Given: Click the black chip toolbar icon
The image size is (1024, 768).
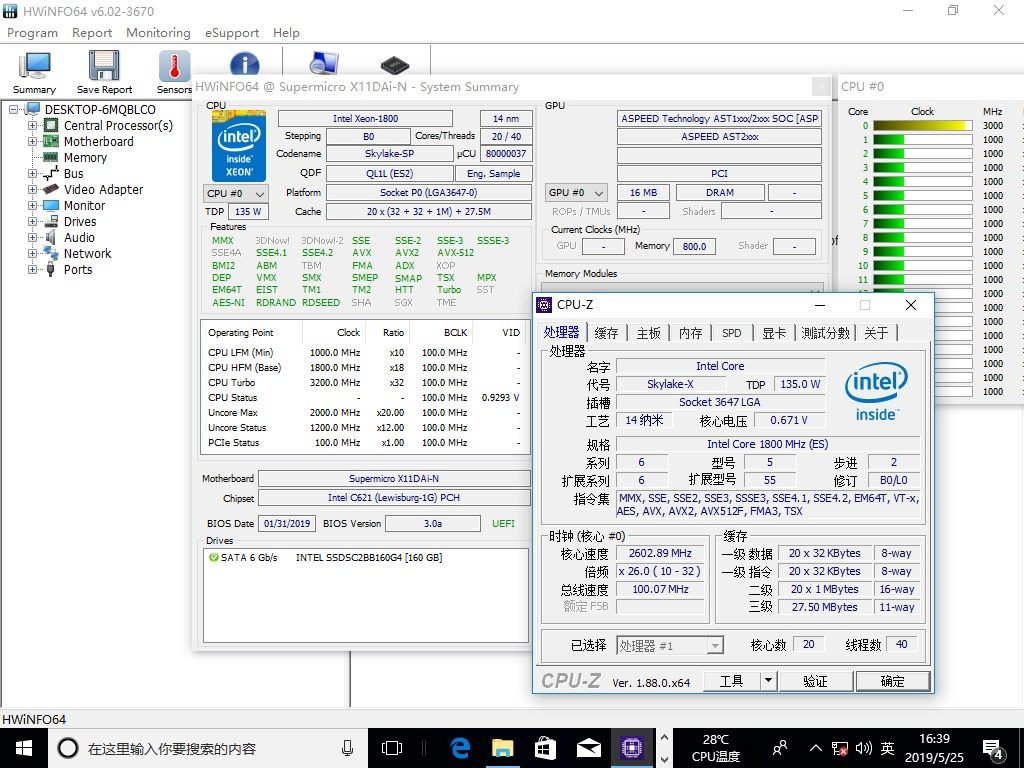Looking at the screenshot, I should (x=394, y=65).
